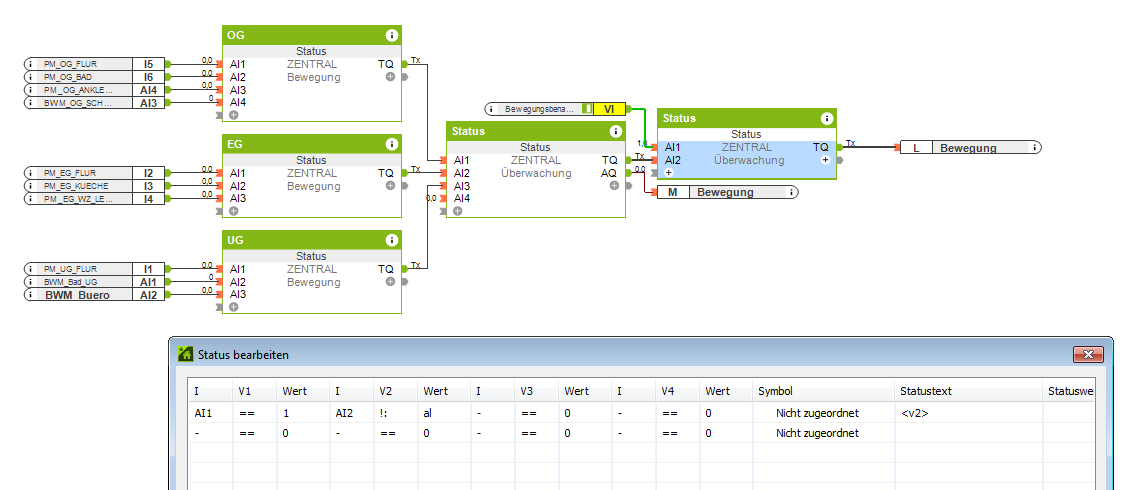Click info icon of Bewegungsbena virtual input
Image resolution: width=1133 pixels, height=490 pixels.
(x=491, y=109)
